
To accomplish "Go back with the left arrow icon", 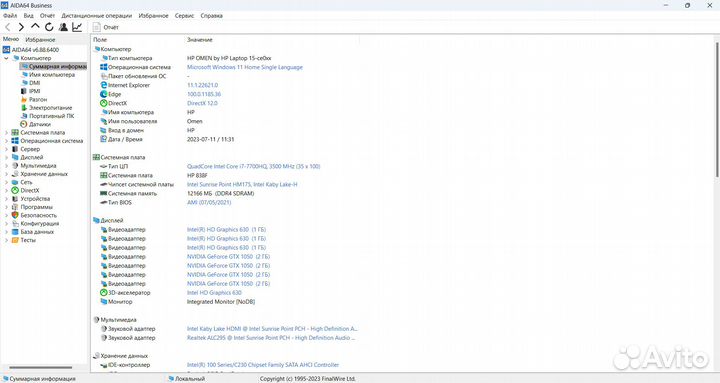I will pyautogui.click(x=8, y=28).
